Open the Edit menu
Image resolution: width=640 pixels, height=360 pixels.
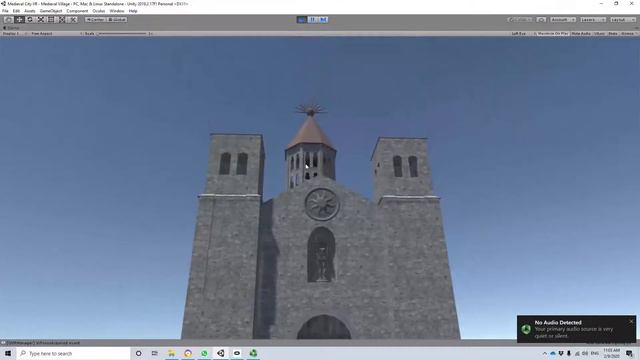click(x=16, y=11)
